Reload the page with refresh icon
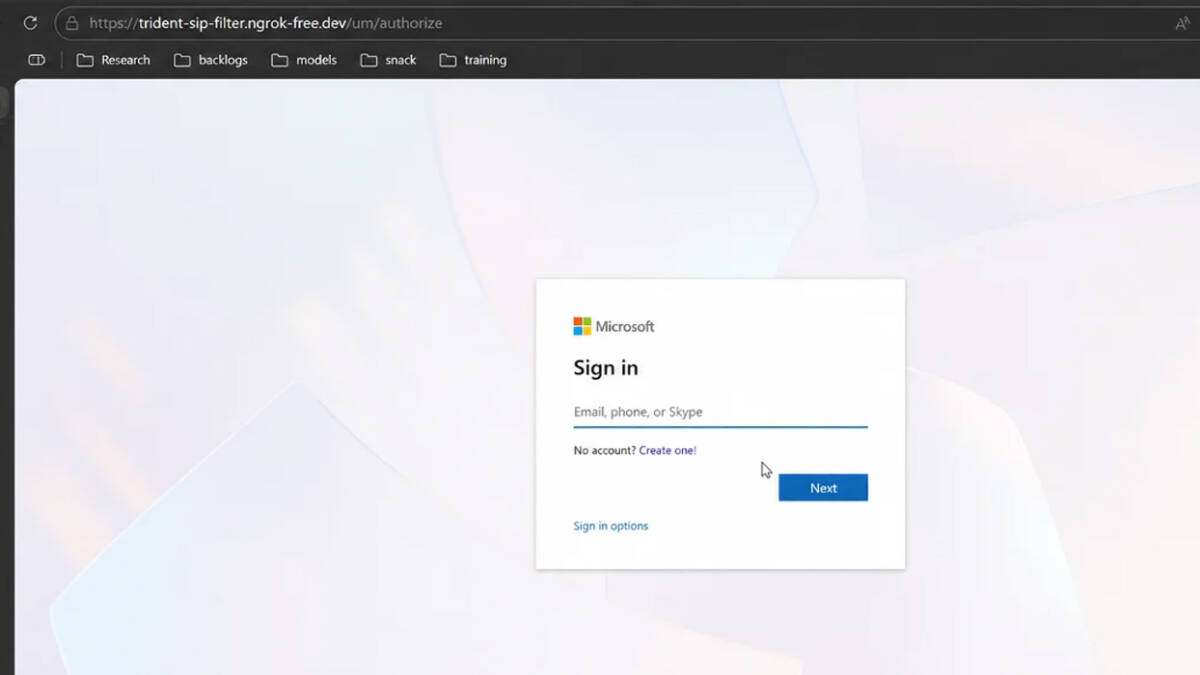The height and width of the screenshot is (675, 1200). point(30,22)
